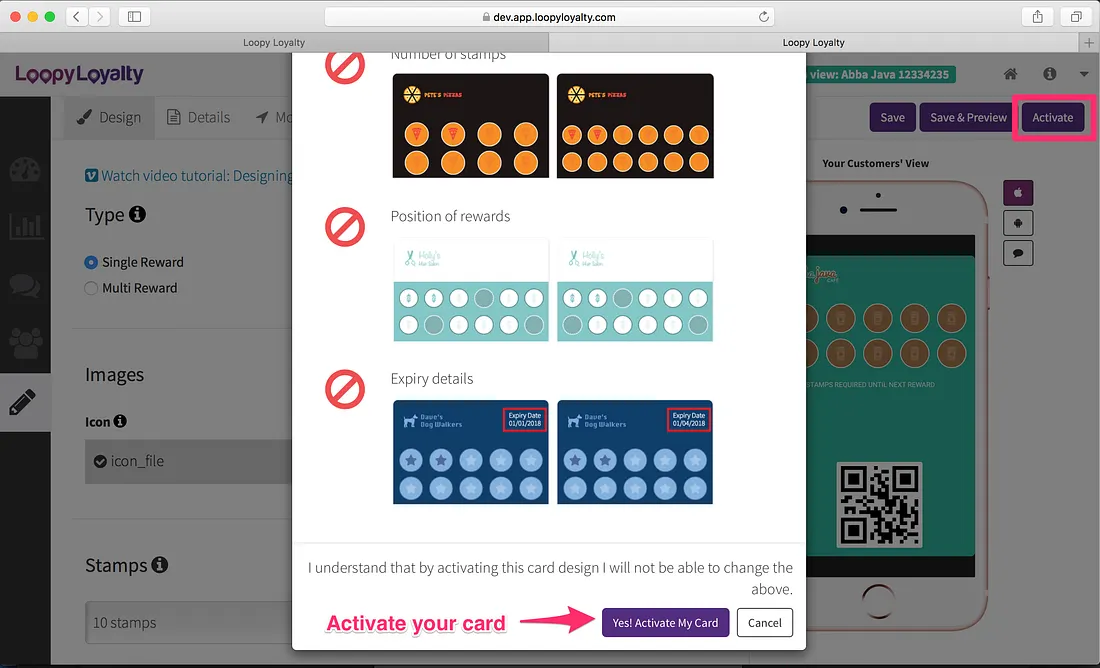The width and height of the screenshot is (1100, 668).
Task: Cancel the activation dialog
Action: (x=765, y=622)
